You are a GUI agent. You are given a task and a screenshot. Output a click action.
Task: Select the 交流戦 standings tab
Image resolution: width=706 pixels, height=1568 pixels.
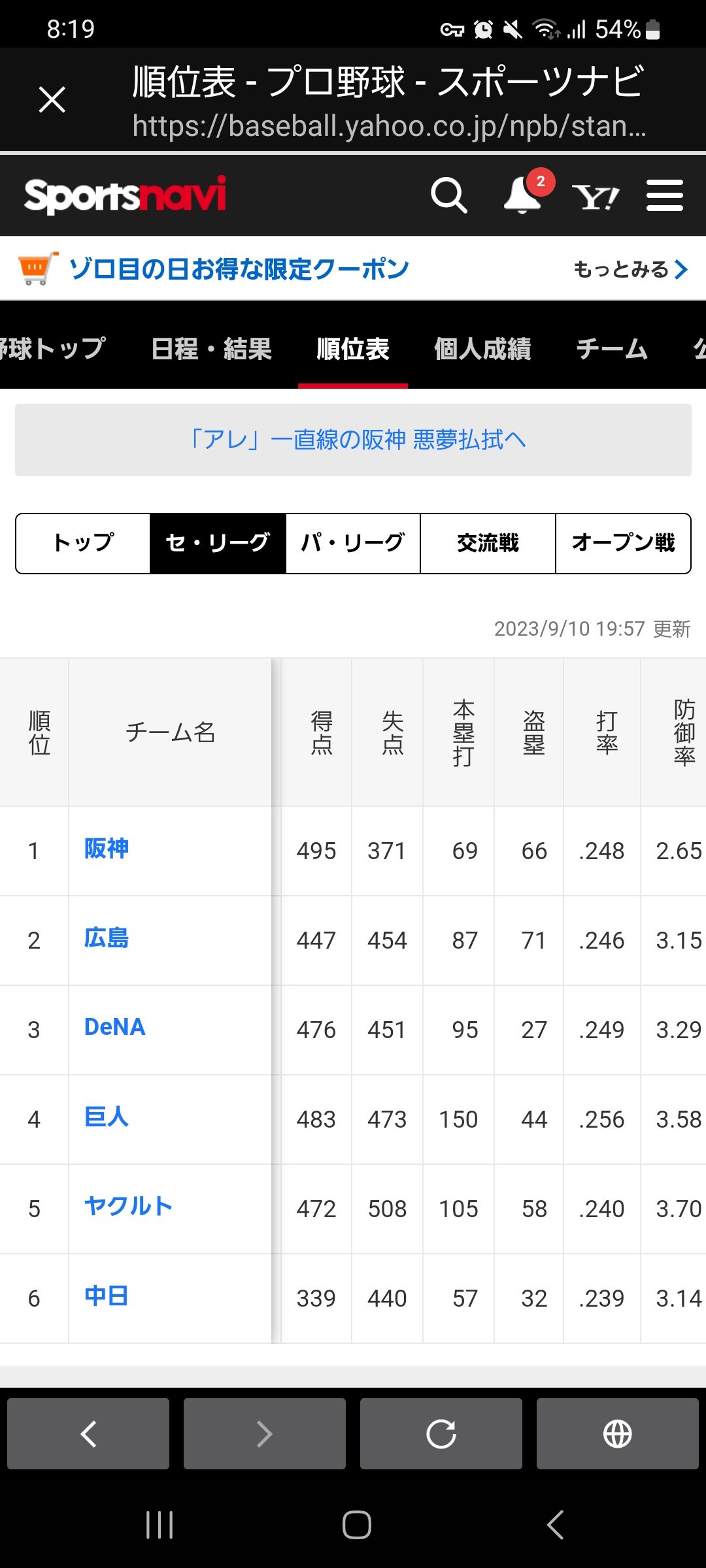pos(488,543)
